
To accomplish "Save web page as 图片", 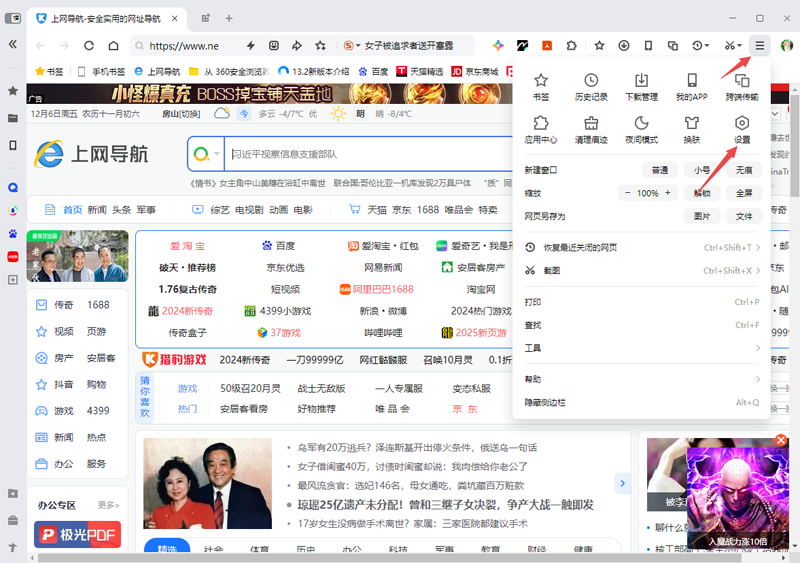I will pos(702,216).
